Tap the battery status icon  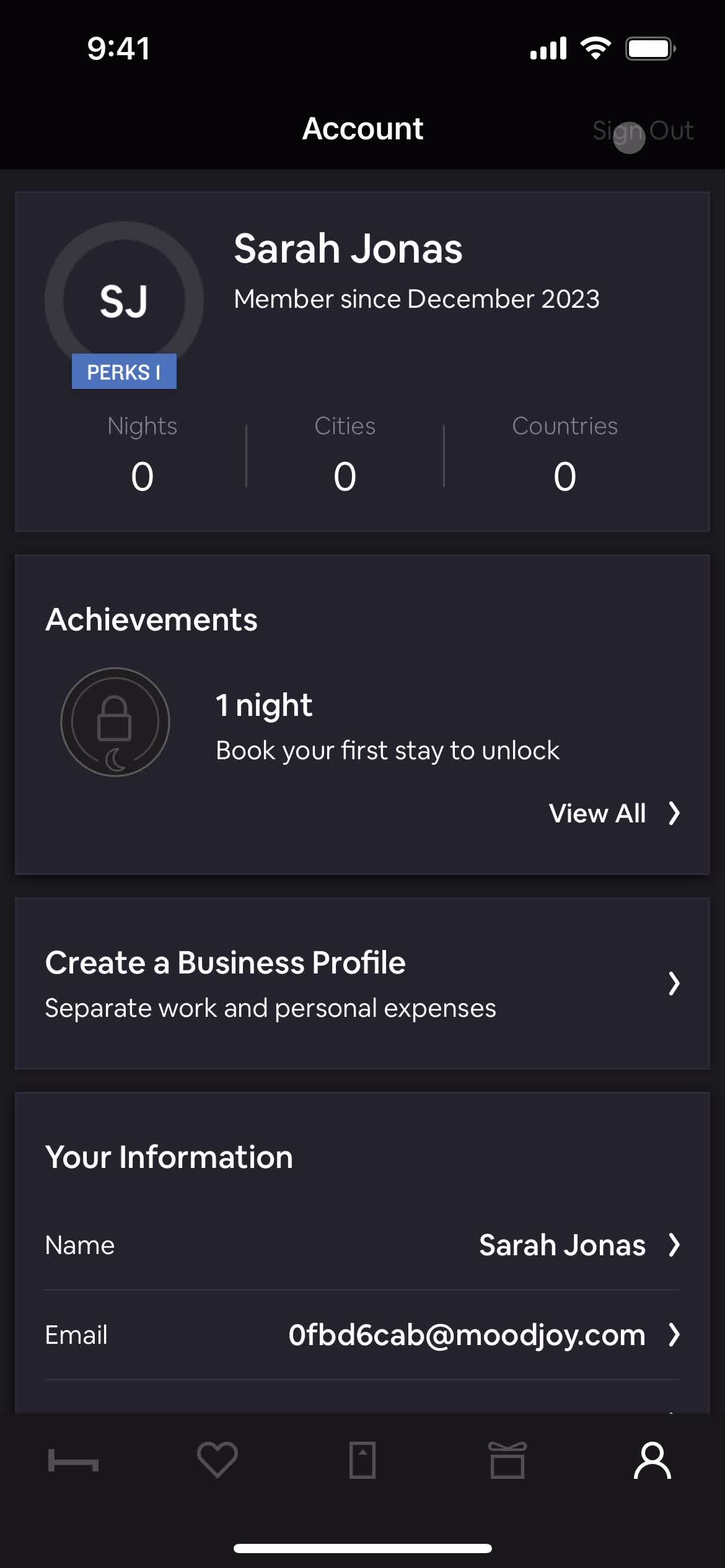pyautogui.click(x=650, y=48)
